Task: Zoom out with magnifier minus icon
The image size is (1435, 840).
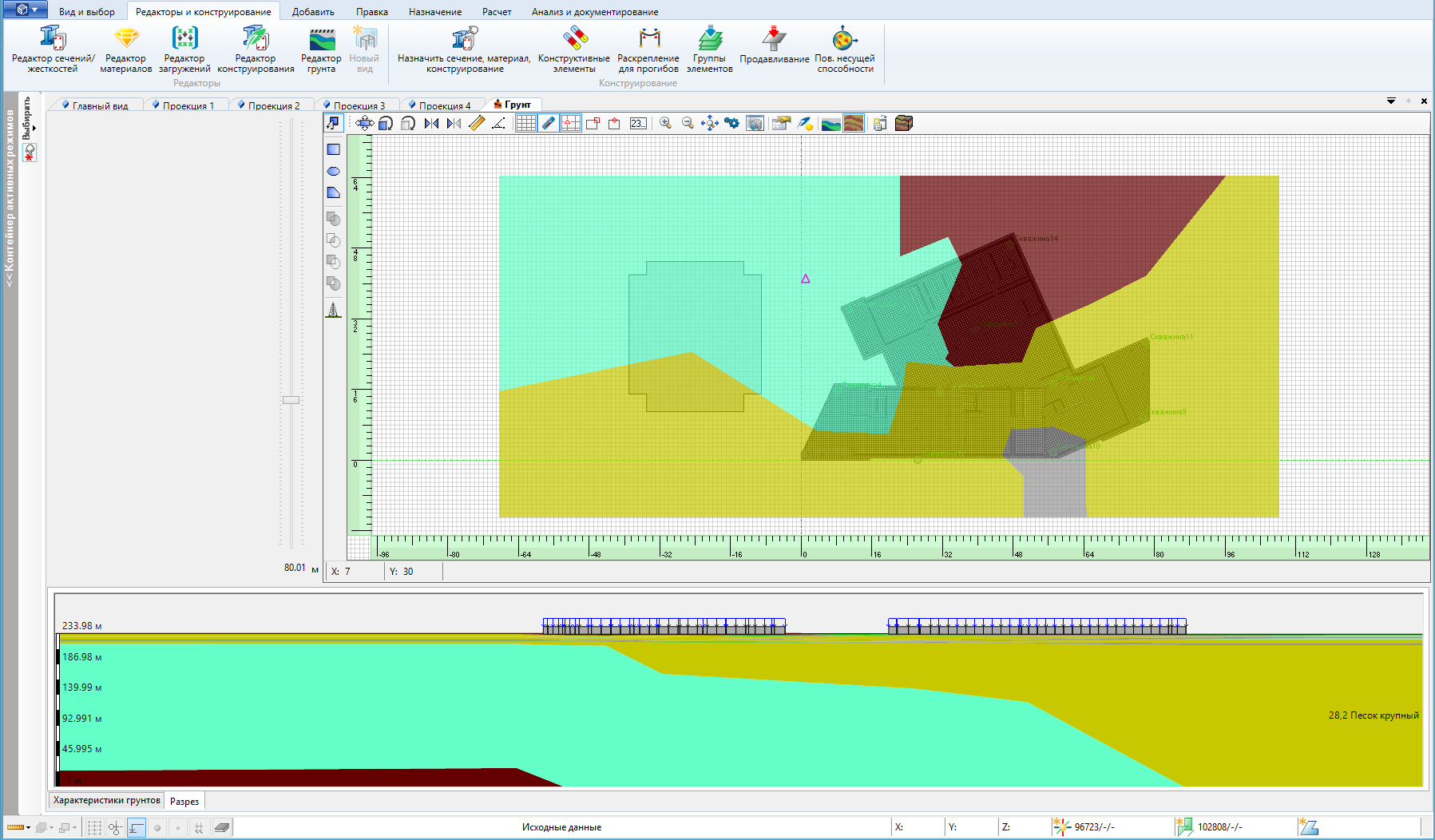Action: (688, 123)
